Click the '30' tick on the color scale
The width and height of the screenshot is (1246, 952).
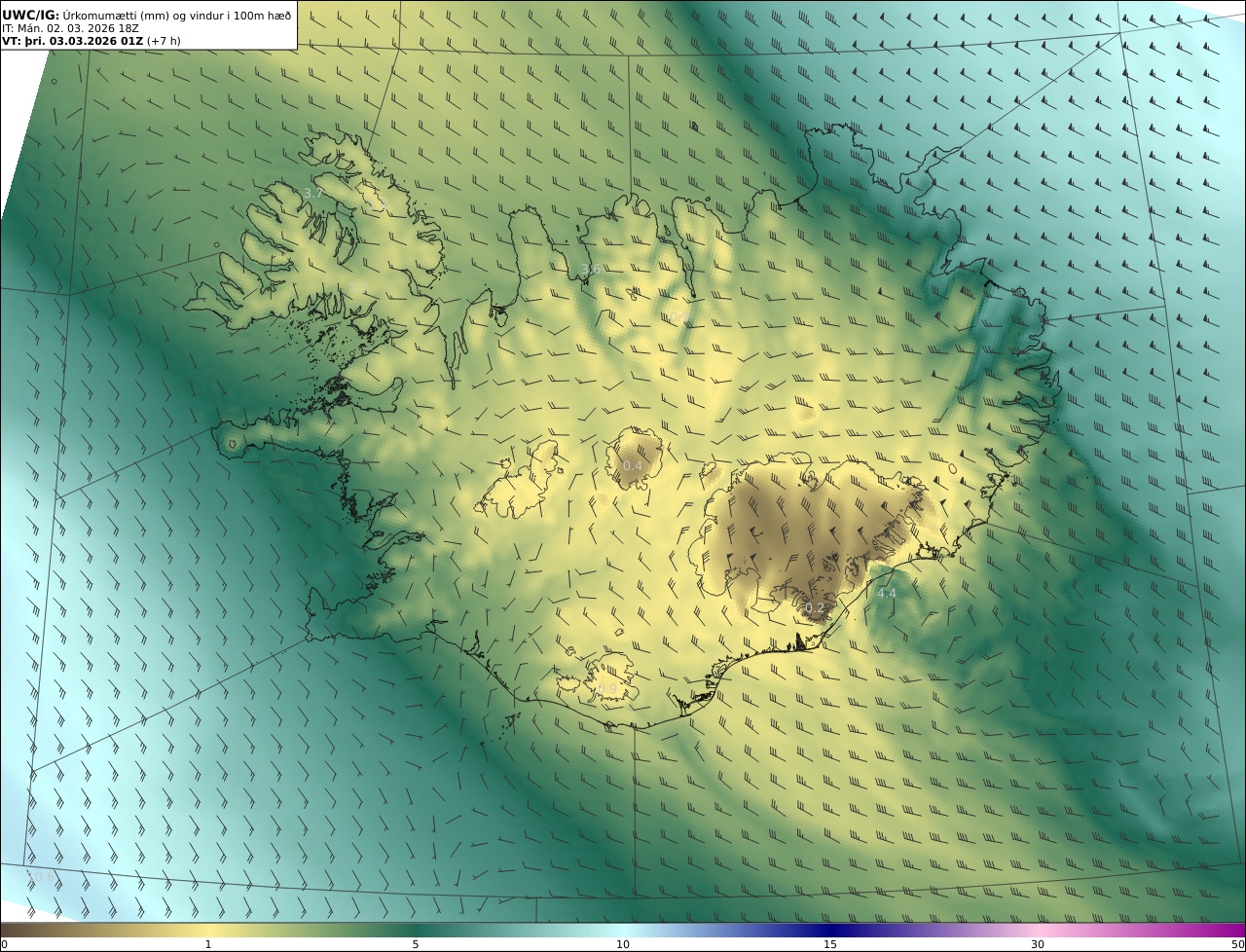[1038, 944]
